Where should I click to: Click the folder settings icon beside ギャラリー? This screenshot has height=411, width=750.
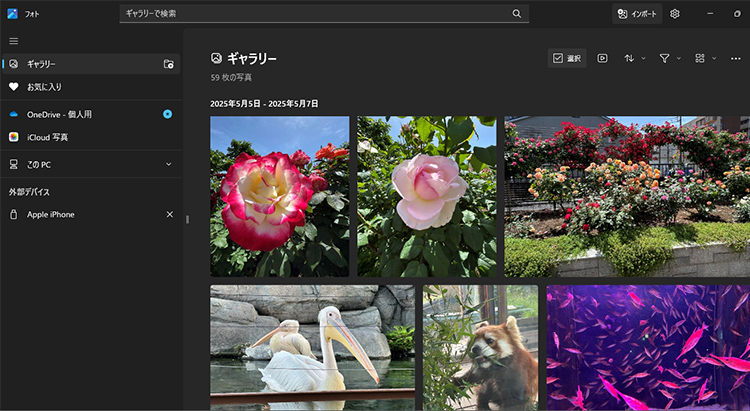[x=168, y=64]
